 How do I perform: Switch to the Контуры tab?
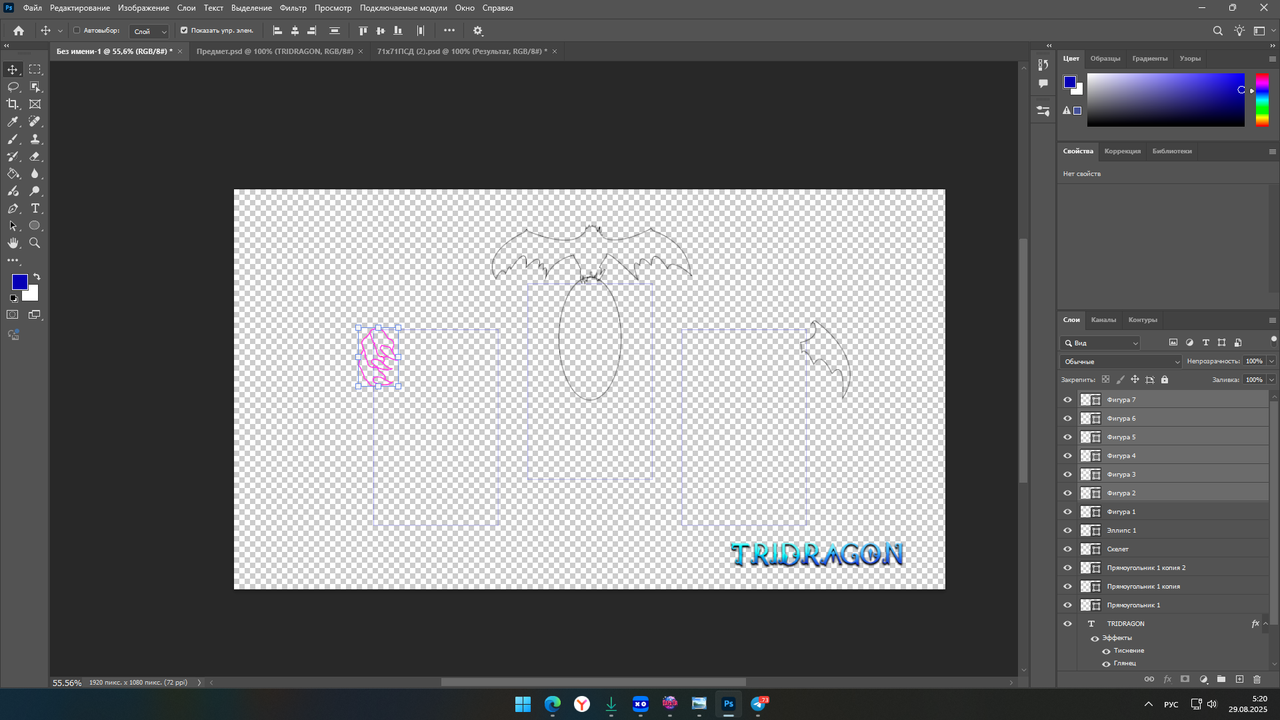click(1142, 320)
